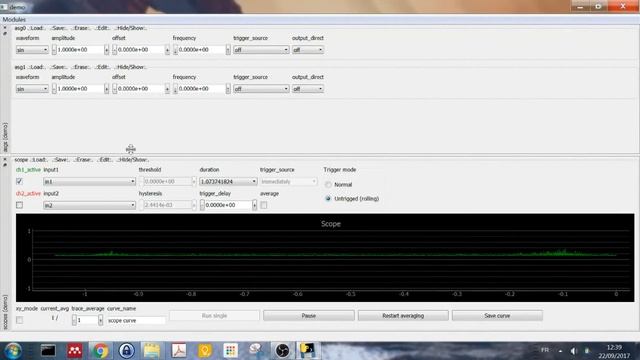This screenshot has height=360, width=640.
Task: Increase trigger_delay with its up stepper
Action: tap(254, 205)
